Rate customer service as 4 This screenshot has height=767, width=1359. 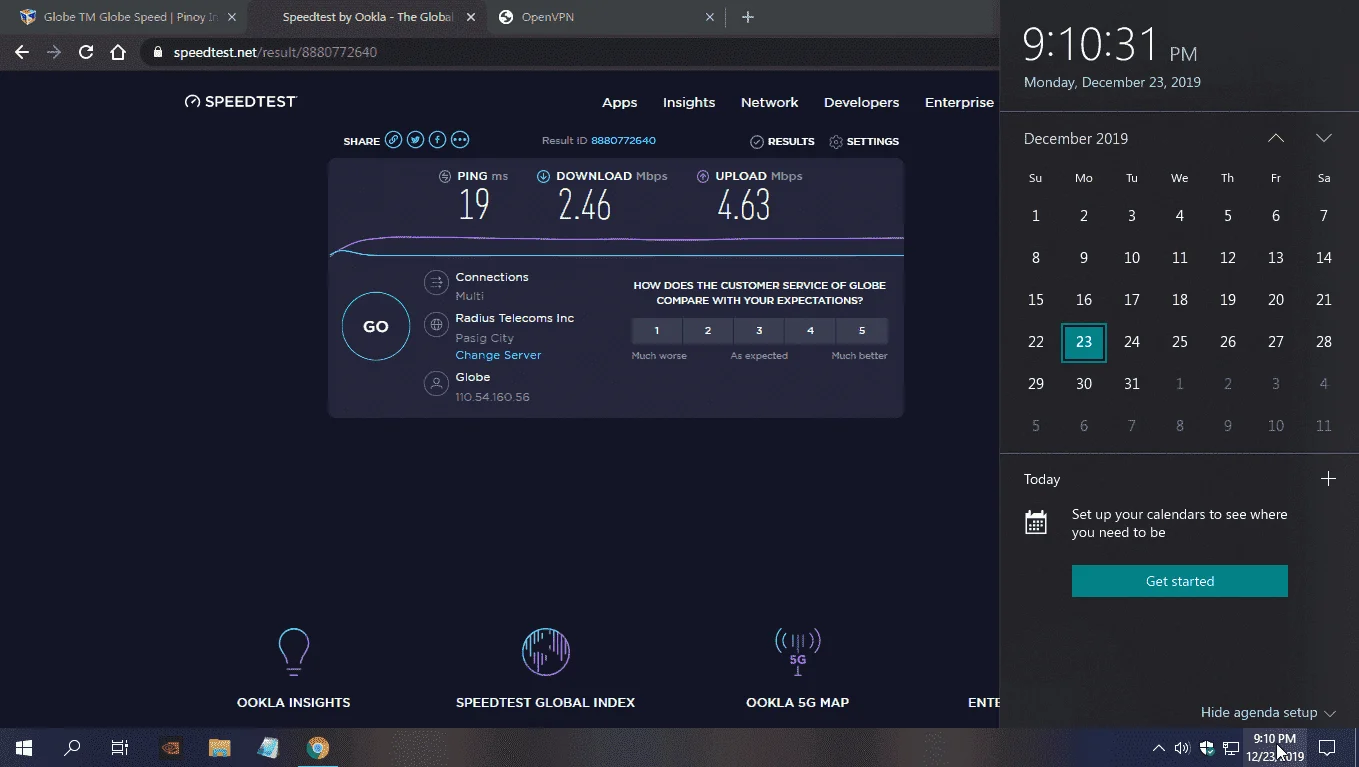pyautogui.click(x=810, y=331)
